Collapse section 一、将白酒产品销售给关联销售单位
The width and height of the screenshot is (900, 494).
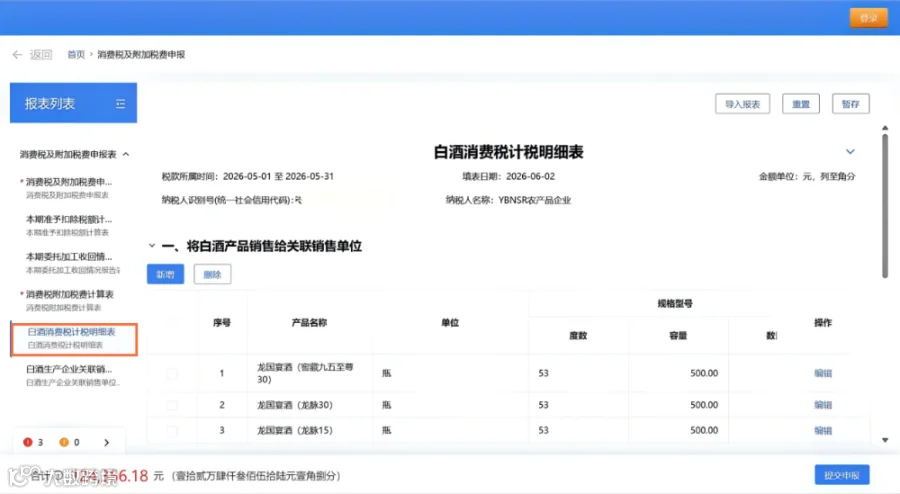click(152, 246)
